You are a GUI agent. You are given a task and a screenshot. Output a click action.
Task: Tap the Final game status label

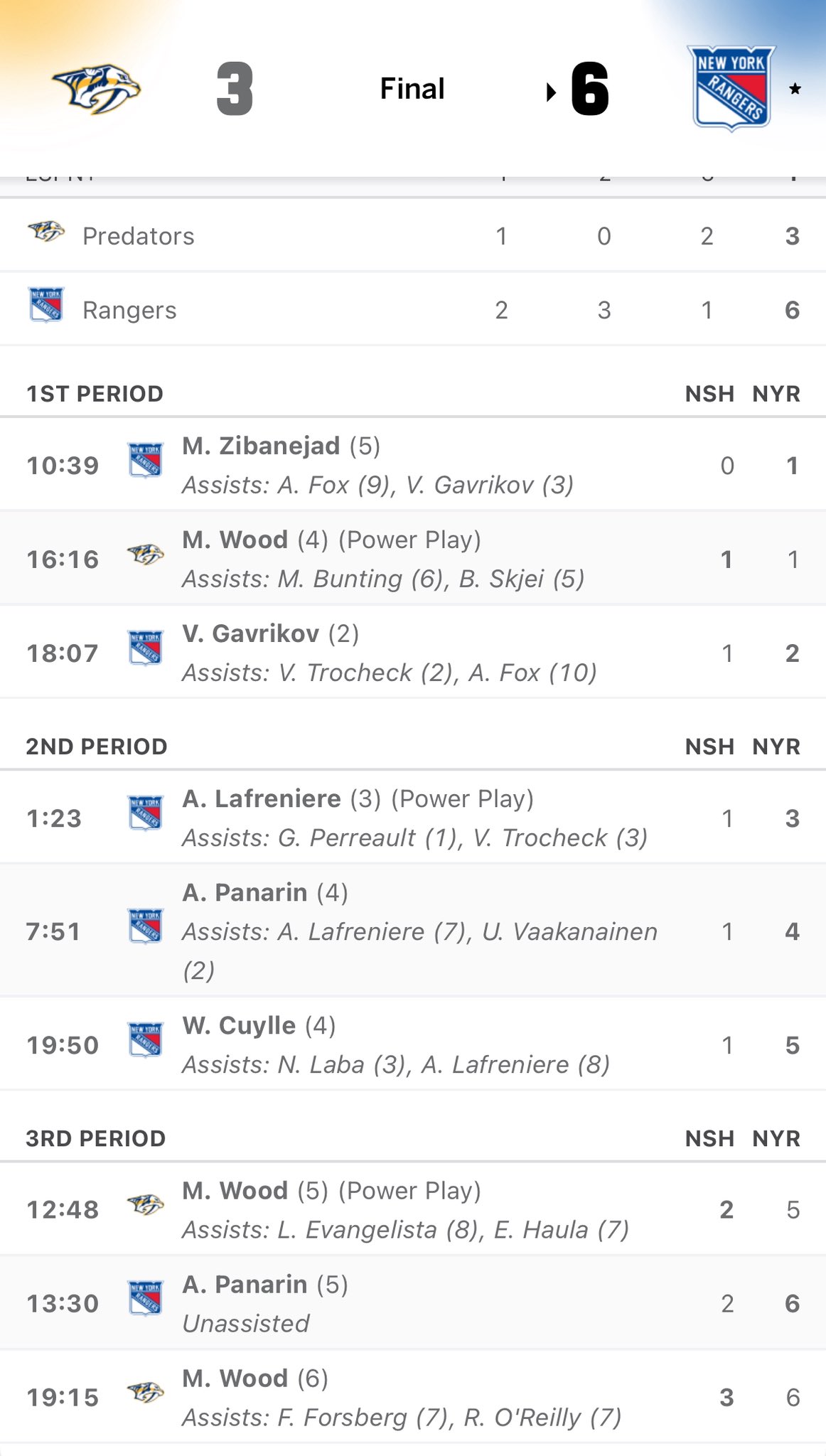pyautogui.click(x=412, y=89)
